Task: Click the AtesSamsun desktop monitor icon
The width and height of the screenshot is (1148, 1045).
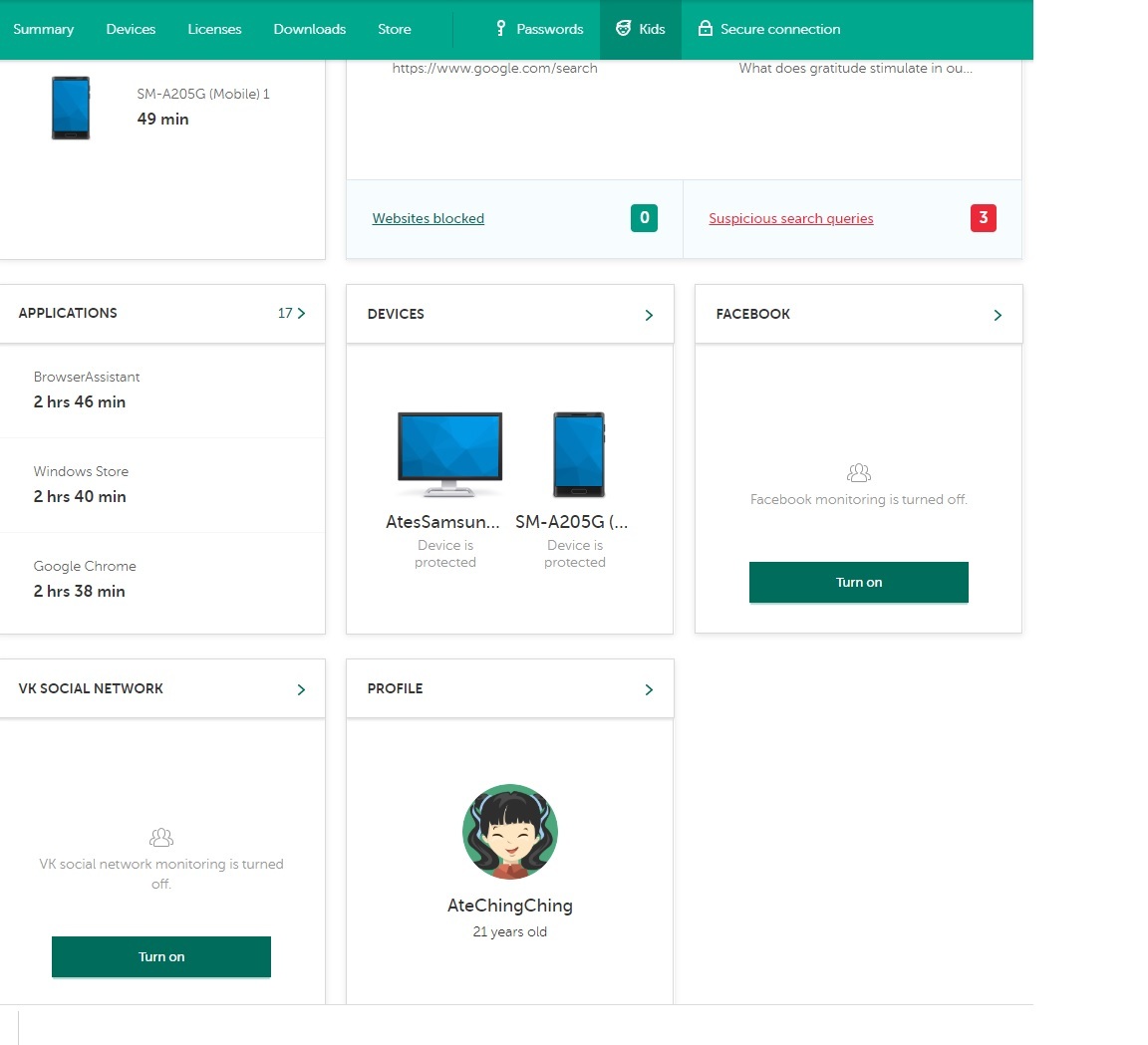Action: pyautogui.click(x=449, y=454)
